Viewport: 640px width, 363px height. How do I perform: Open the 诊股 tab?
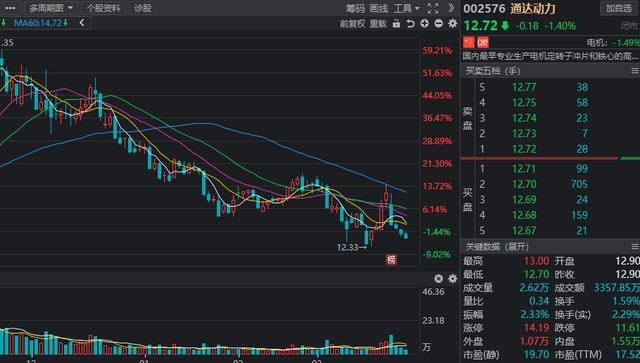pyautogui.click(x=142, y=8)
